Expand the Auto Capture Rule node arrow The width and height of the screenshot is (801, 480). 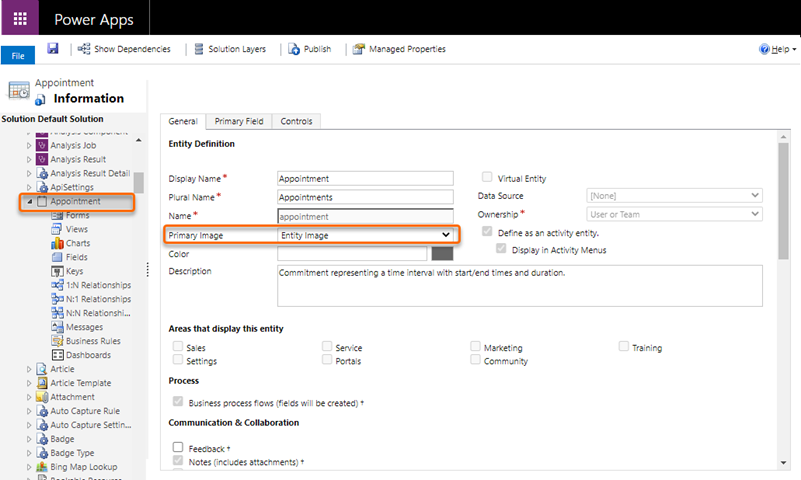coord(29,411)
